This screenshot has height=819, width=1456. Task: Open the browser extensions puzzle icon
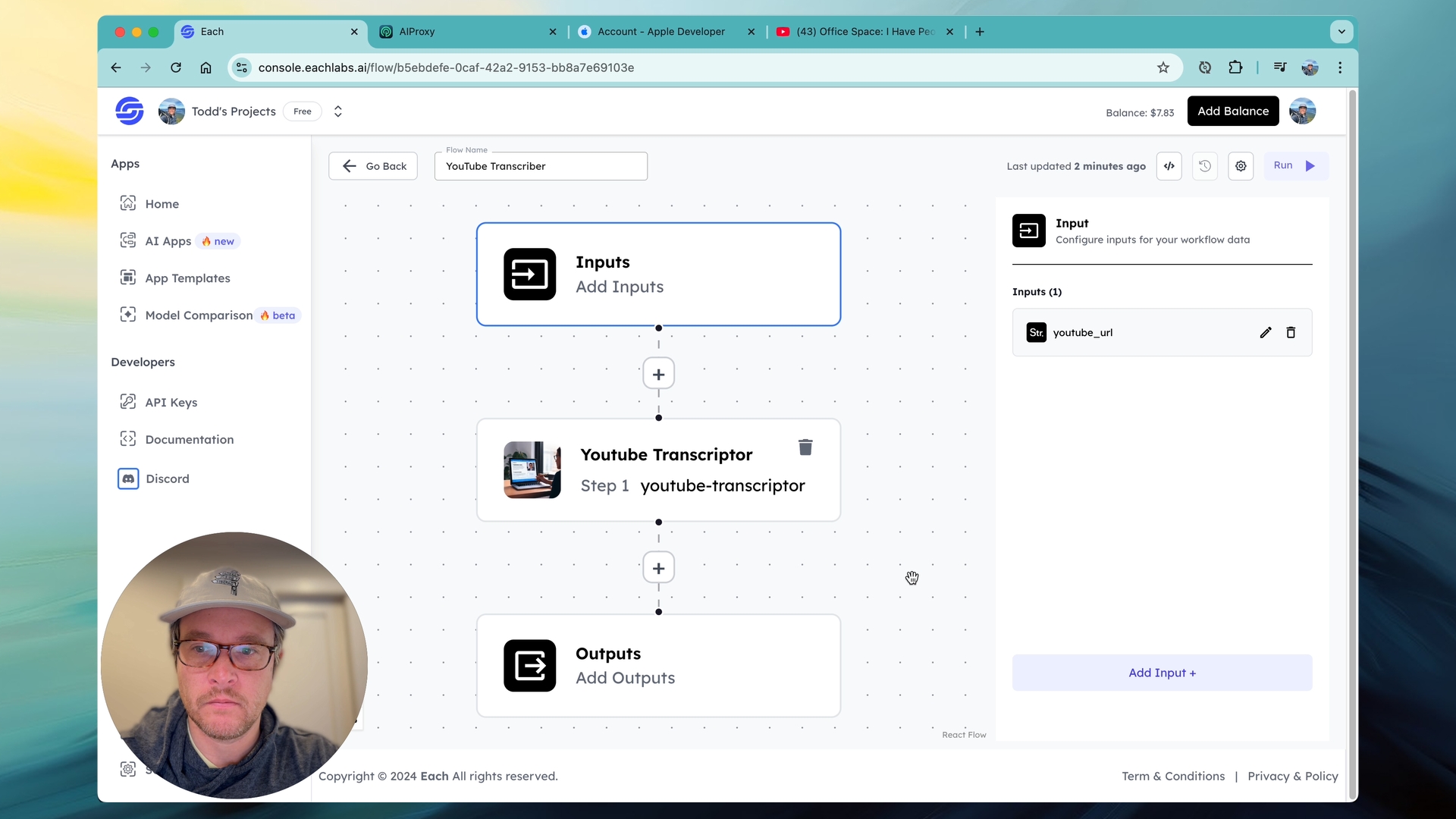tap(1235, 67)
